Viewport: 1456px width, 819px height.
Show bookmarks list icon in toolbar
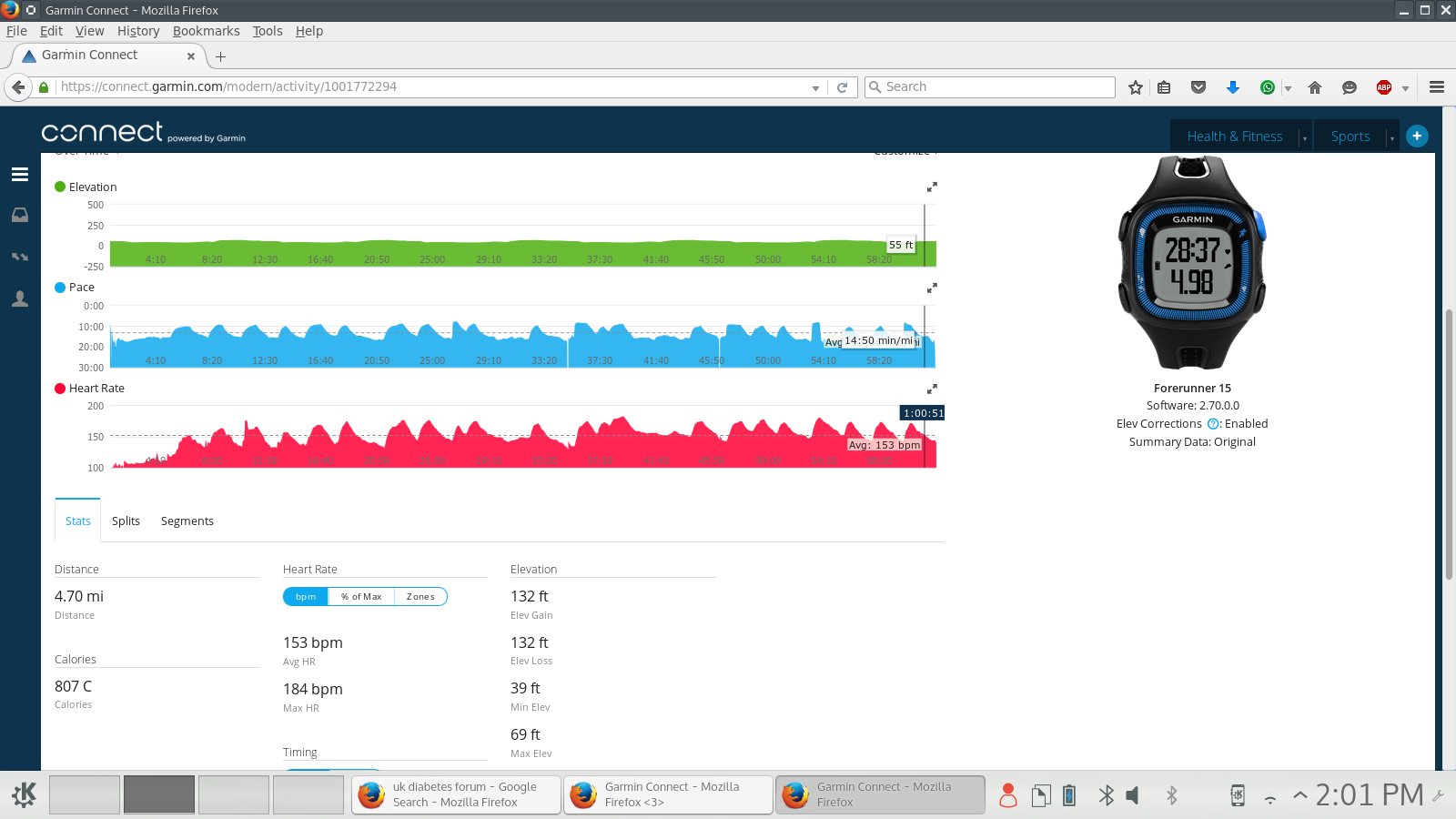pos(1164,87)
